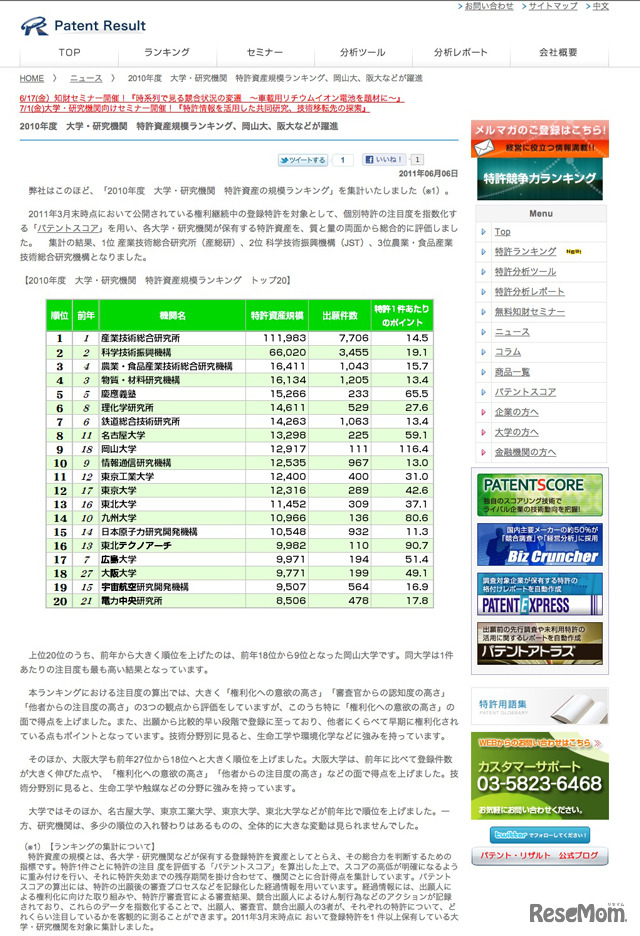
Task: Open 特許分析レポート in the side menu
Action: [x=530, y=292]
